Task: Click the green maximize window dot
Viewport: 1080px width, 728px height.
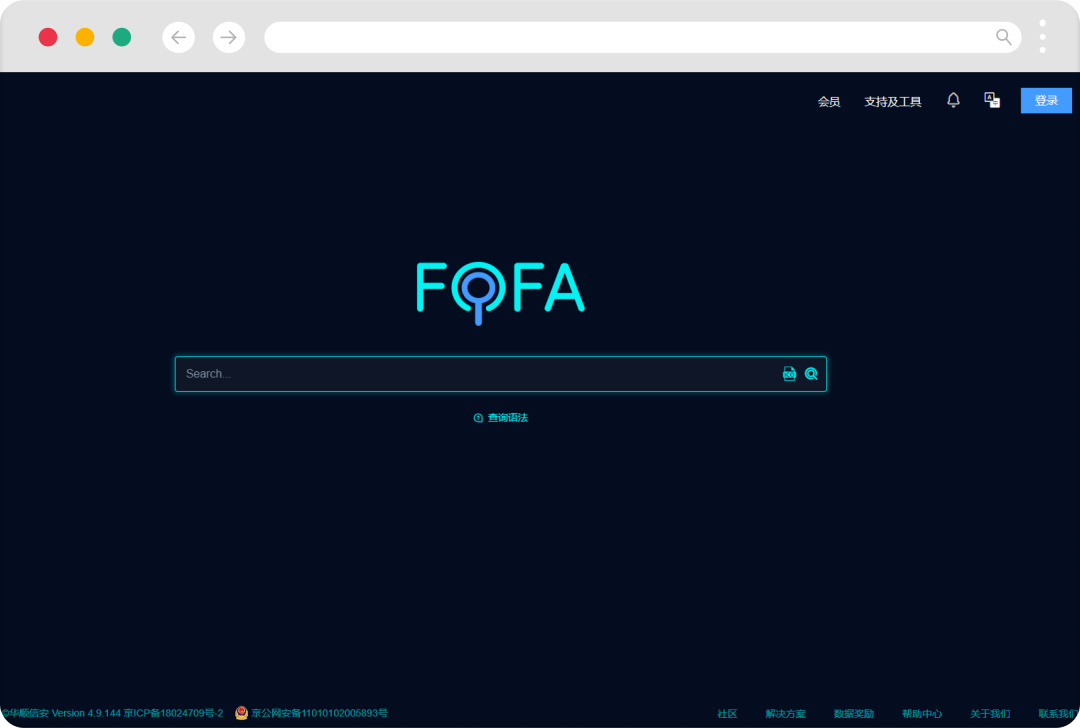Action: (122, 37)
